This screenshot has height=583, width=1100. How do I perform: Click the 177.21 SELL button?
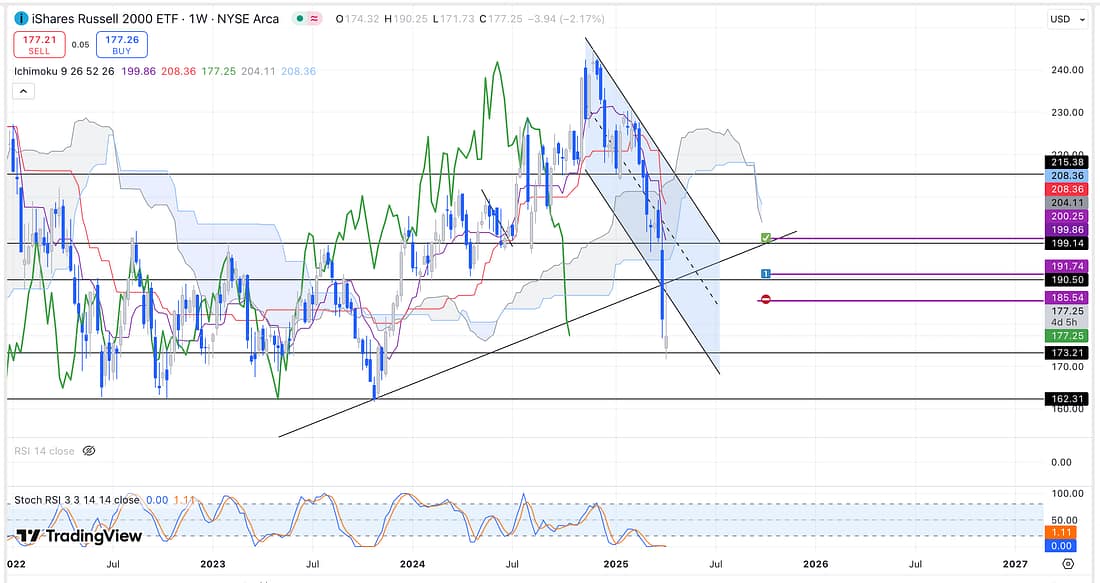coord(37,44)
